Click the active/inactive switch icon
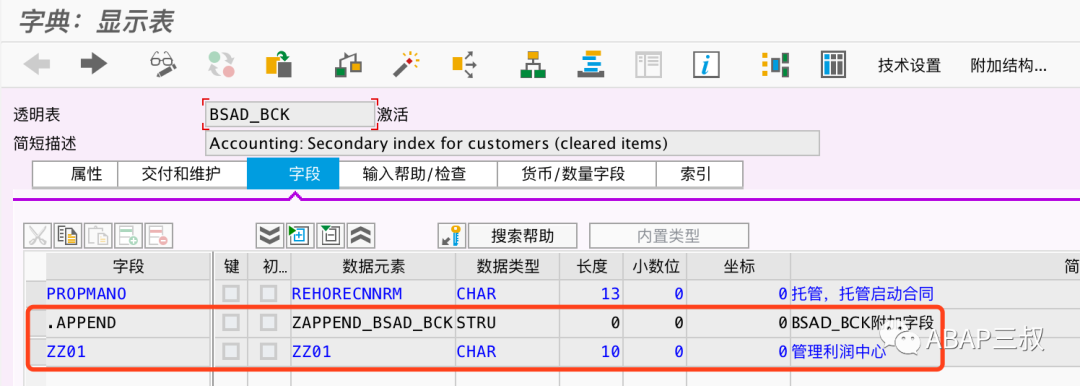 [222, 64]
